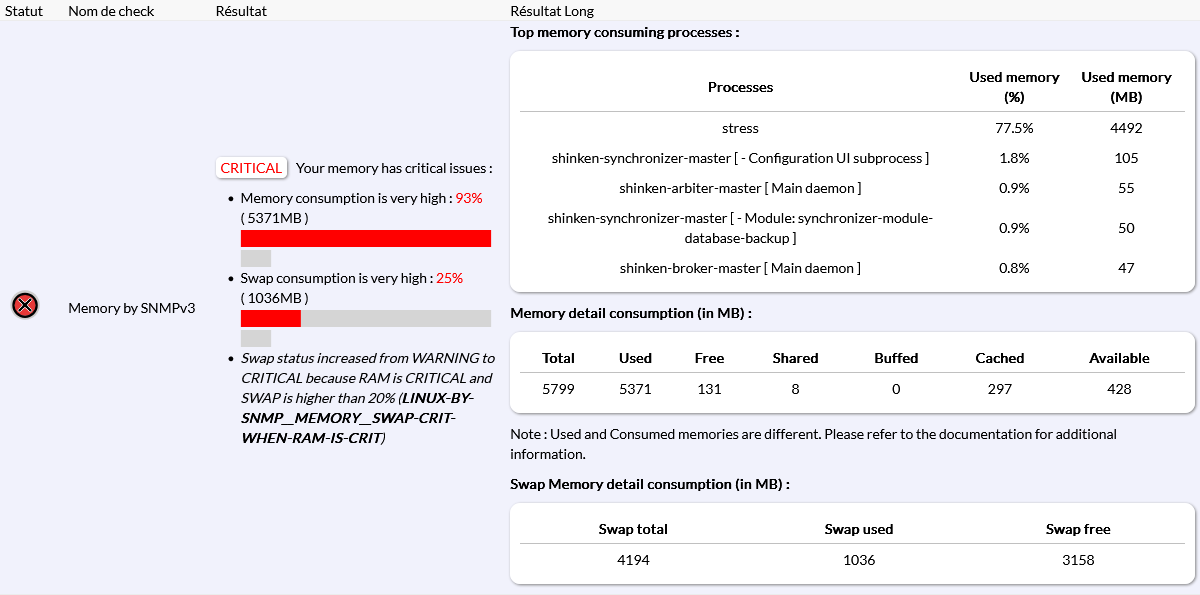Click the Swap free value 3158
The image size is (1200, 595).
click(x=1078, y=560)
